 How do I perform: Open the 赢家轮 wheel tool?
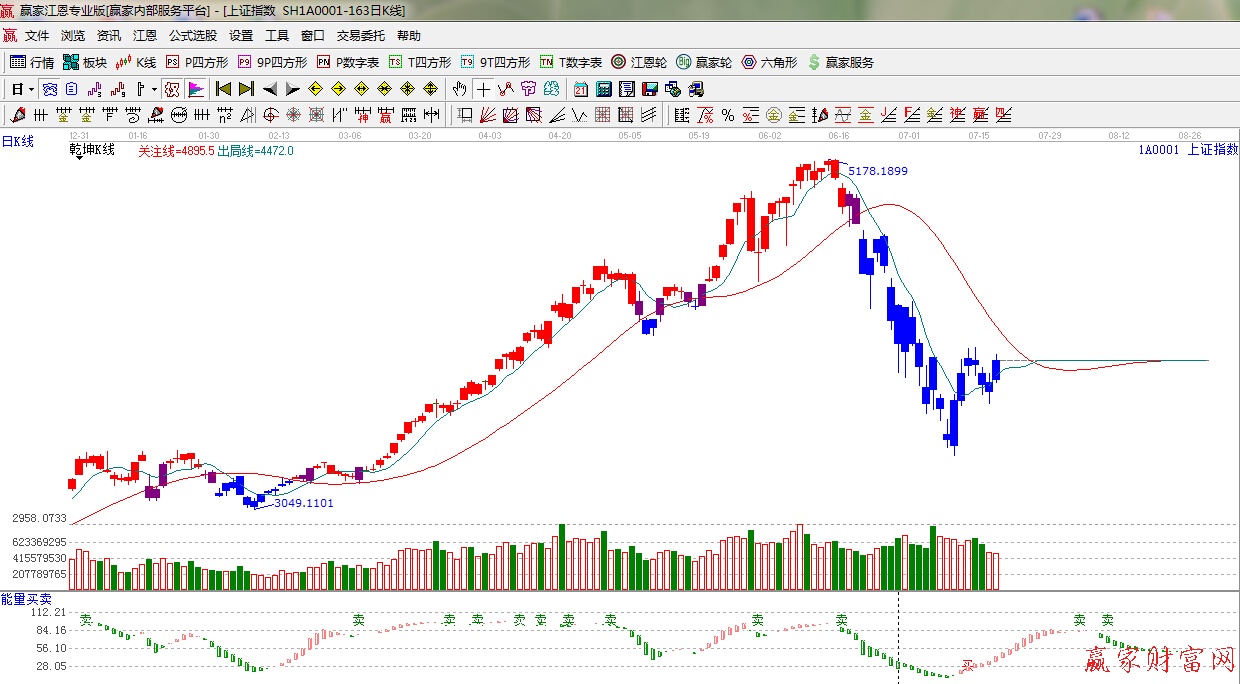click(x=704, y=62)
